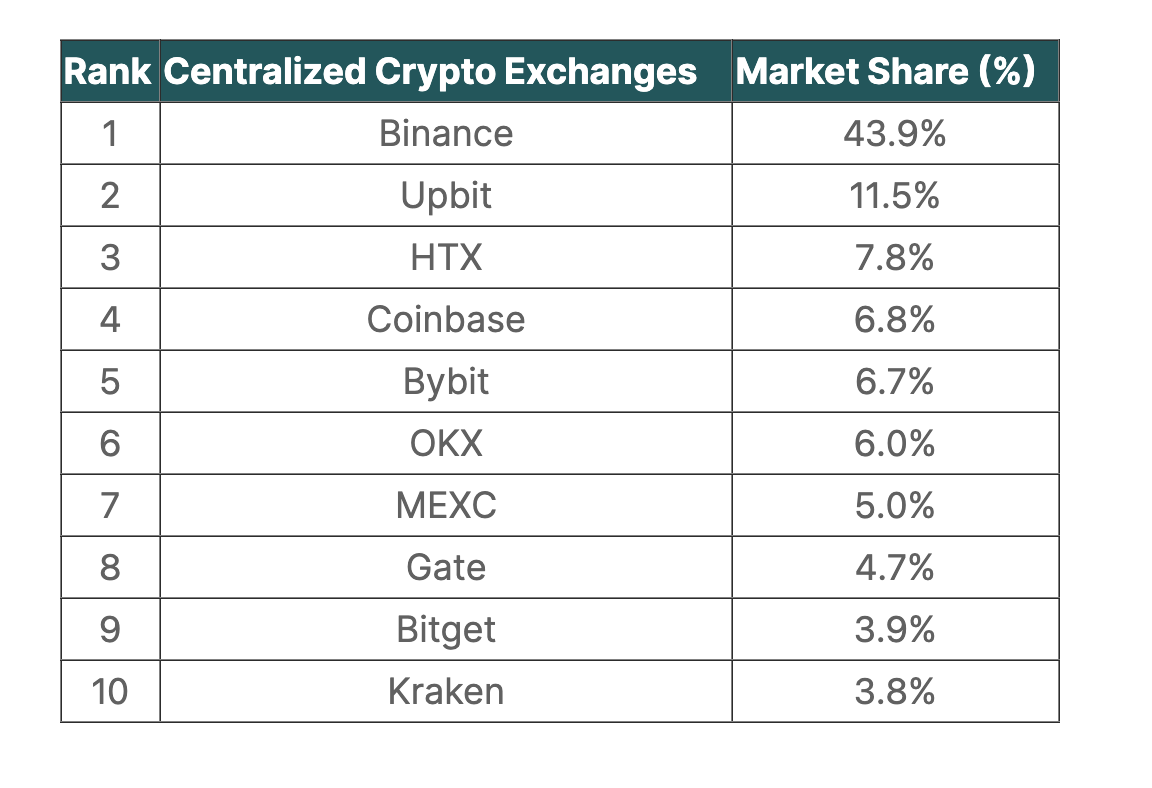The image size is (1152, 788).
Task: Click the Centralized Crypto Exchanges header
Action: pos(430,72)
